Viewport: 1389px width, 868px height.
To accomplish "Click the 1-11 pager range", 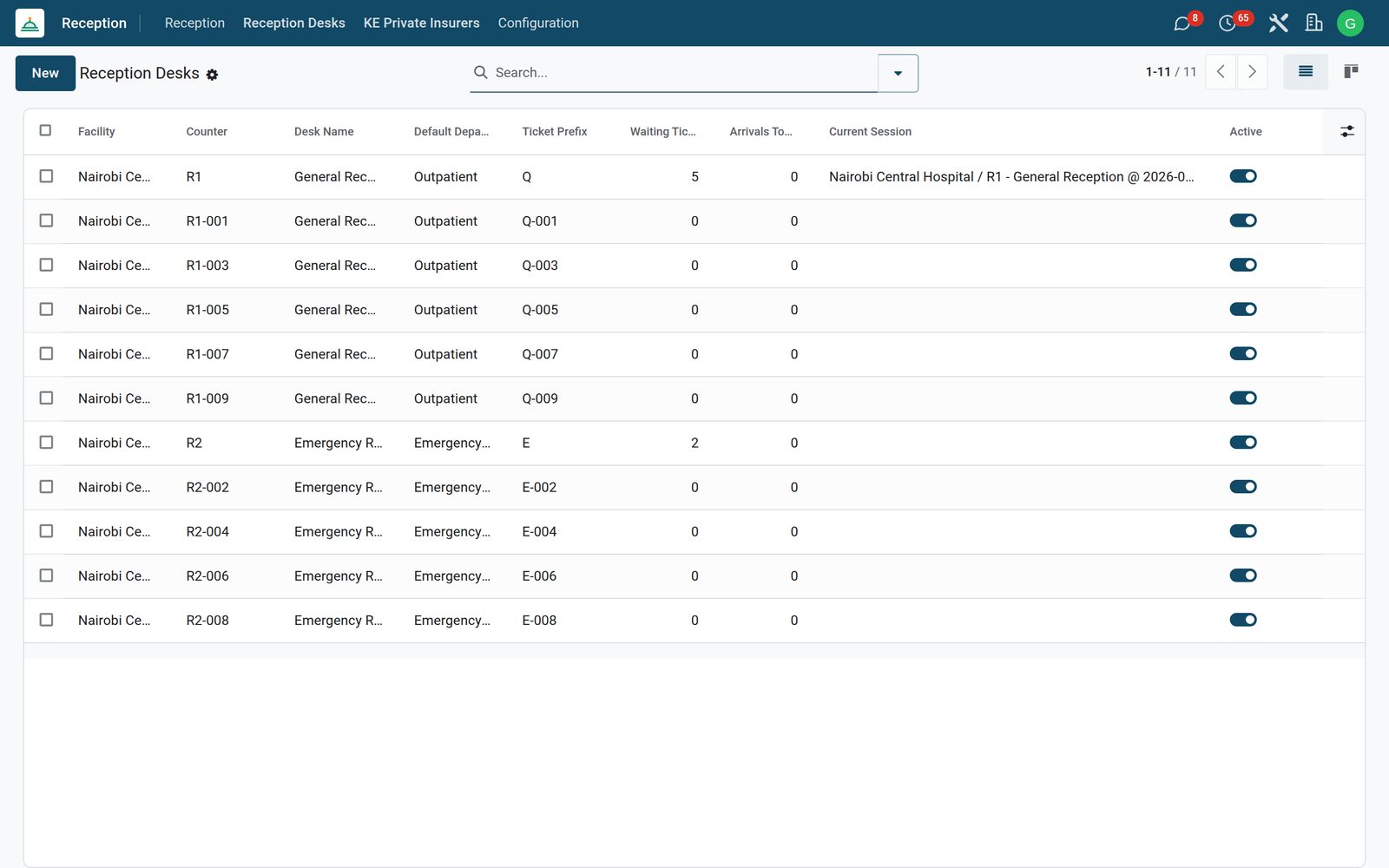I will pyautogui.click(x=1158, y=72).
